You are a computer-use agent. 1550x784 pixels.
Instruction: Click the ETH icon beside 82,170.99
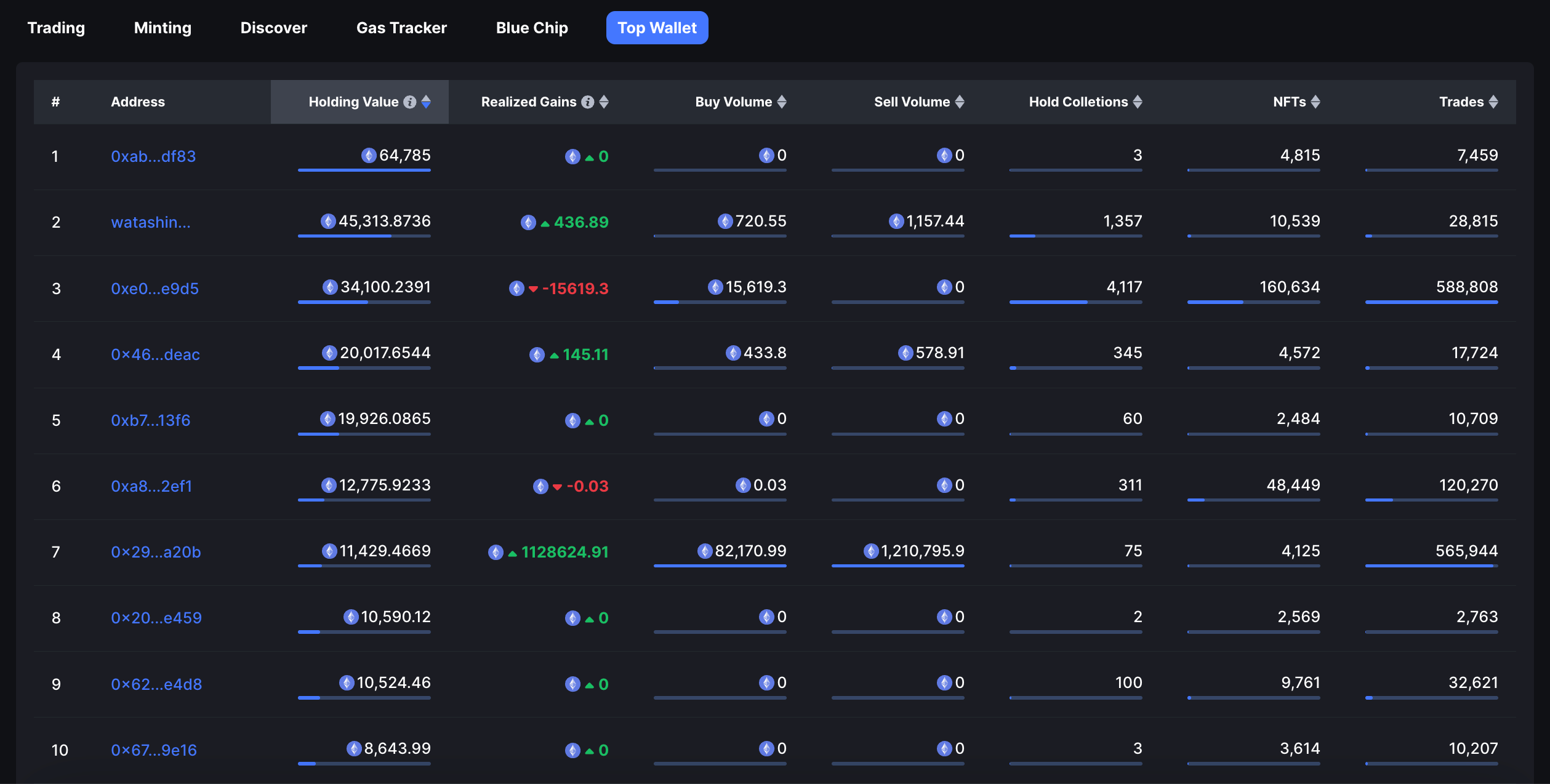[705, 551]
